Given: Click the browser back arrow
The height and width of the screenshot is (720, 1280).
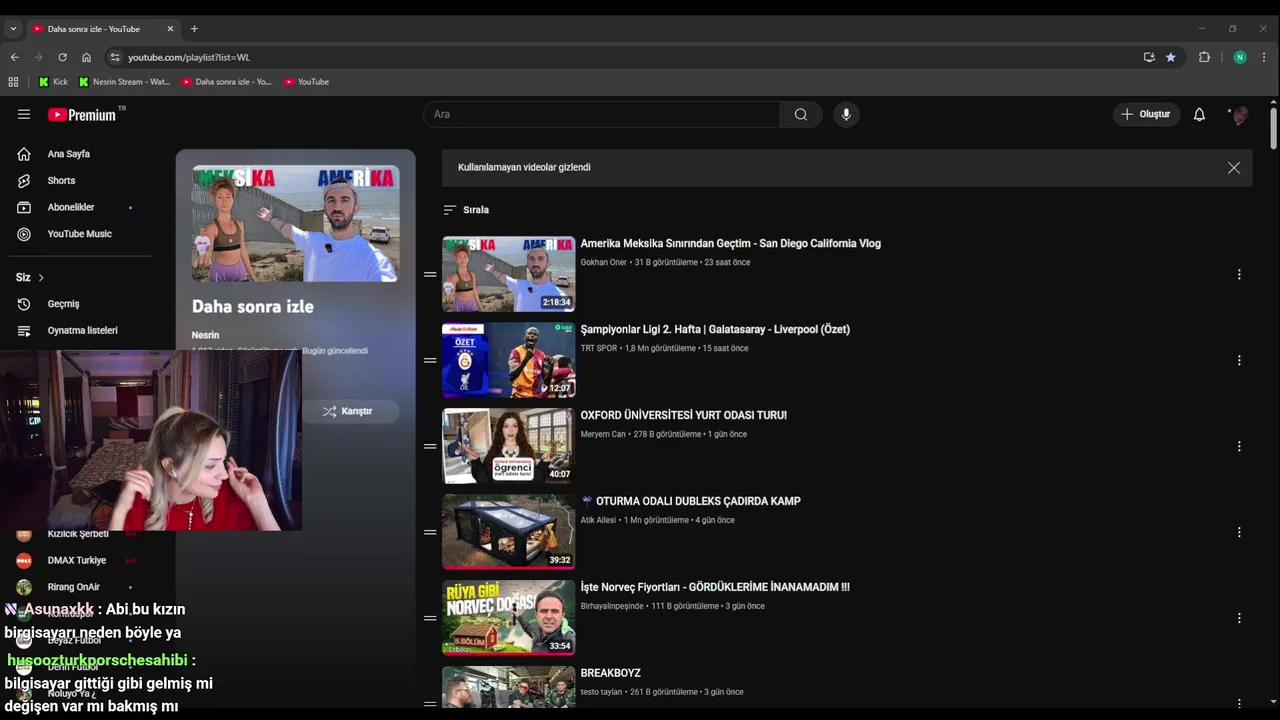Looking at the screenshot, I should [14, 57].
